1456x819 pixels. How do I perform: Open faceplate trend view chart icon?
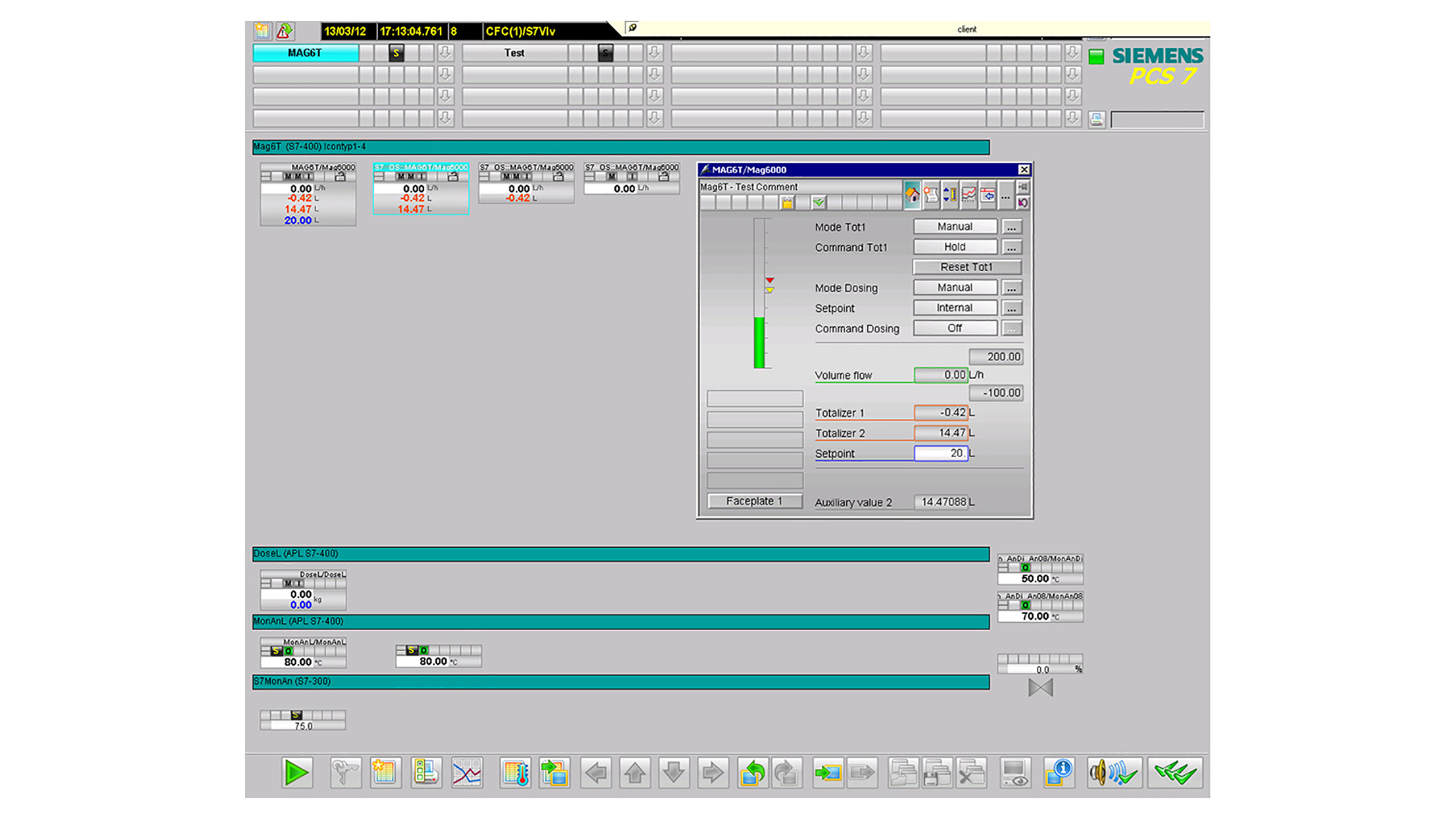click(969, 195)
